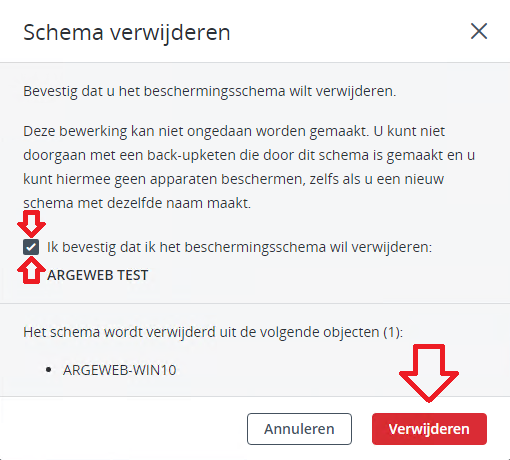Image resolution: width=510 pixels, height=460 pixels.
Task: Select the ARGEWEB-WIN10 object entry
Action: pyautogui.click(x=120, y=370)
